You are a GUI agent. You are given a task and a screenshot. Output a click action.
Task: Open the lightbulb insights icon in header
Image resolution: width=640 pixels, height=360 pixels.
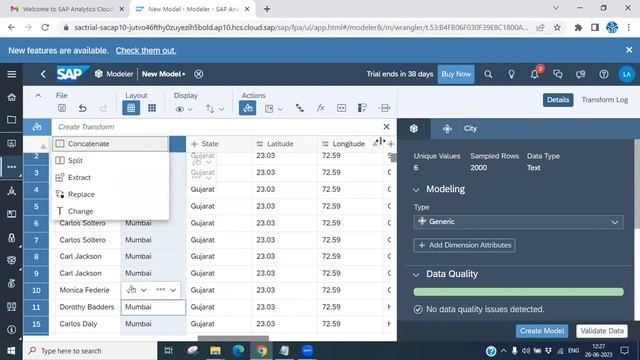(511, 74)
